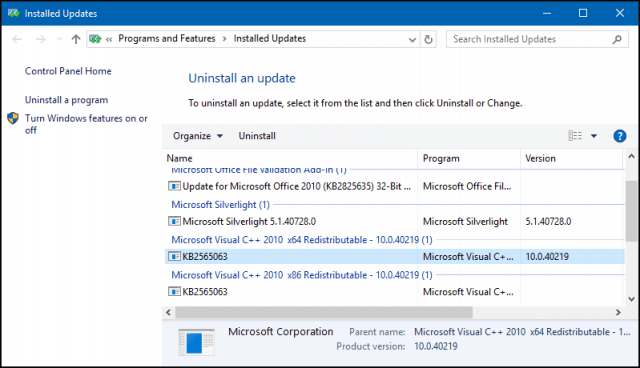
Task: Open the Control Panel Home link
Action: tap(68, 71)
